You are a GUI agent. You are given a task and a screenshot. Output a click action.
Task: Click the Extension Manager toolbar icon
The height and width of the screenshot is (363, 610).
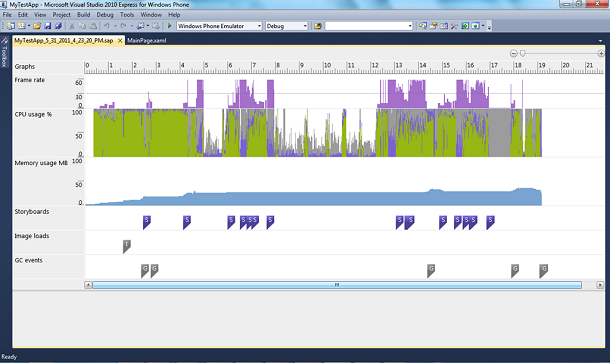[x=475, y=26]
